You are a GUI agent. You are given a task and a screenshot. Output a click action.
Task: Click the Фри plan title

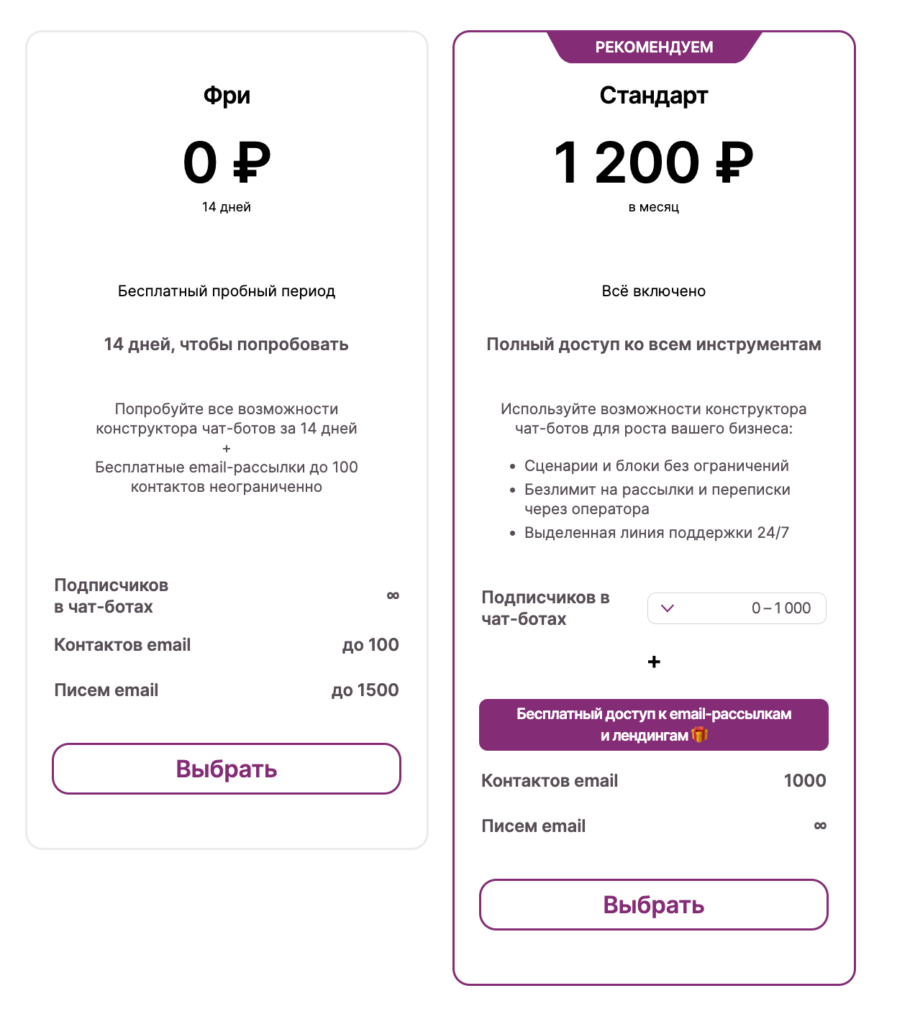pyautogui.click(x=226, y=96)
